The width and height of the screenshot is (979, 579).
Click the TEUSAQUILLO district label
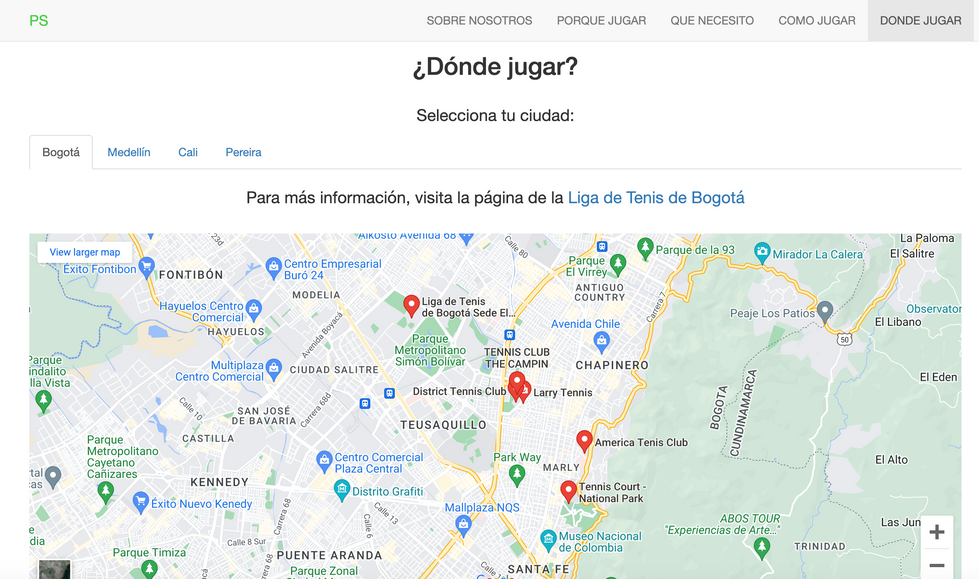(443, 425)
